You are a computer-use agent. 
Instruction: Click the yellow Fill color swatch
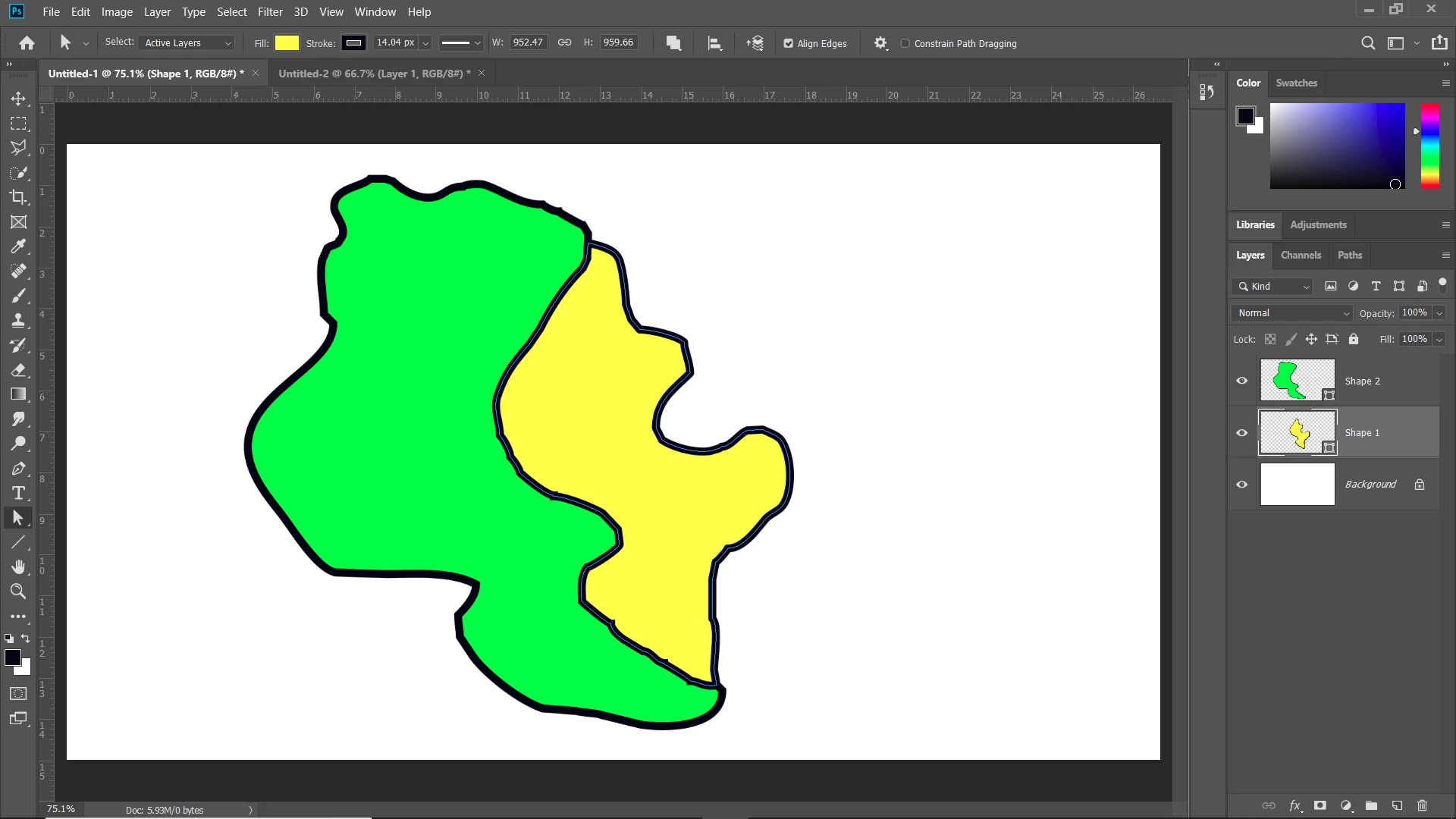pos(287,43)
